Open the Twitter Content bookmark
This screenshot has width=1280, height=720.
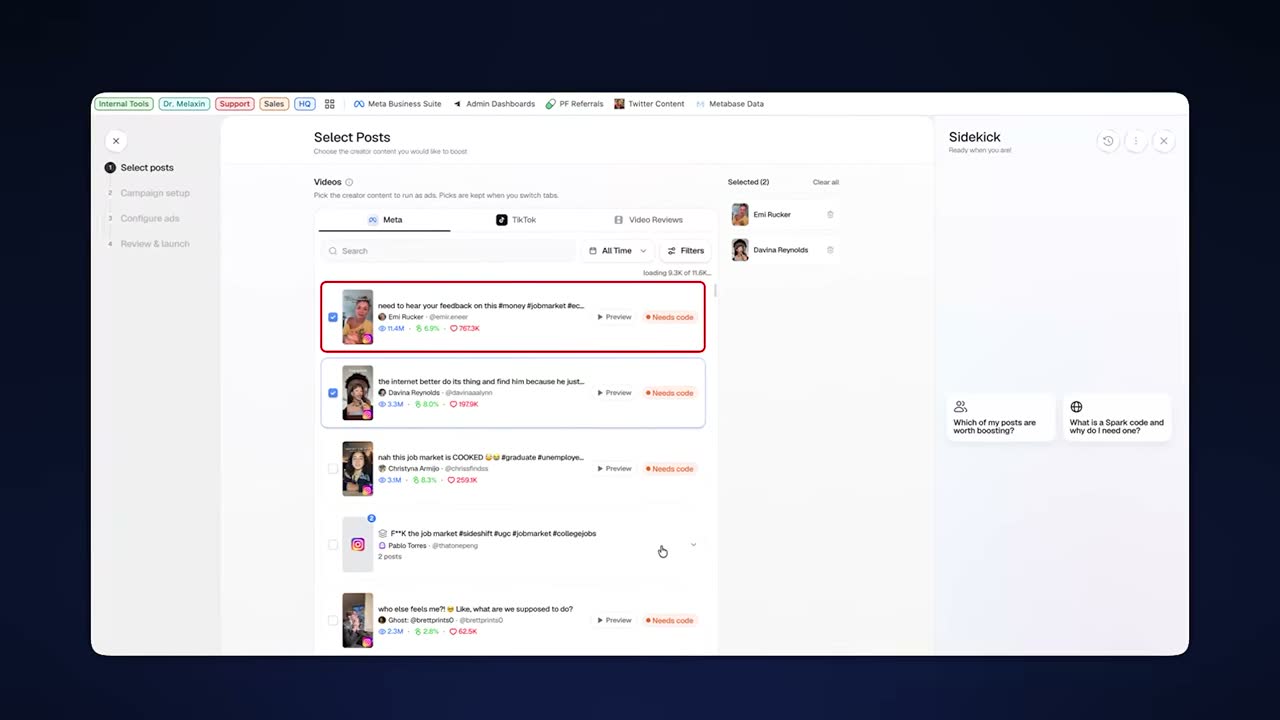point(649,104)
